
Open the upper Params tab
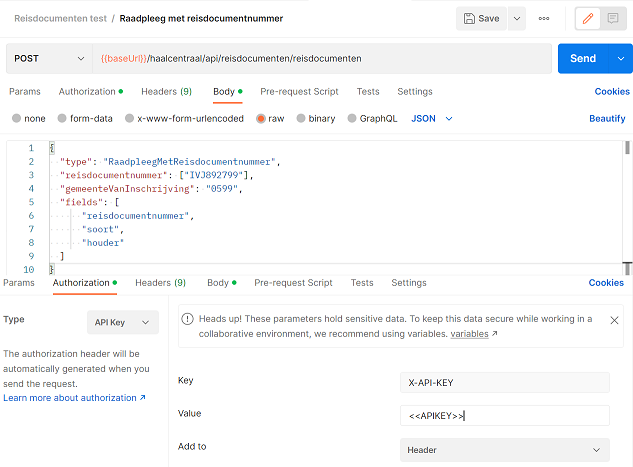(25, 92)
